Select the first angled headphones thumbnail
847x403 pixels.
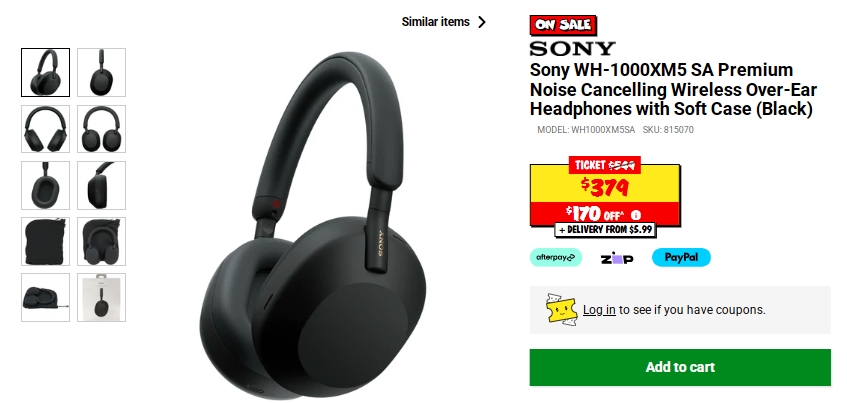(x=45, y=72)
